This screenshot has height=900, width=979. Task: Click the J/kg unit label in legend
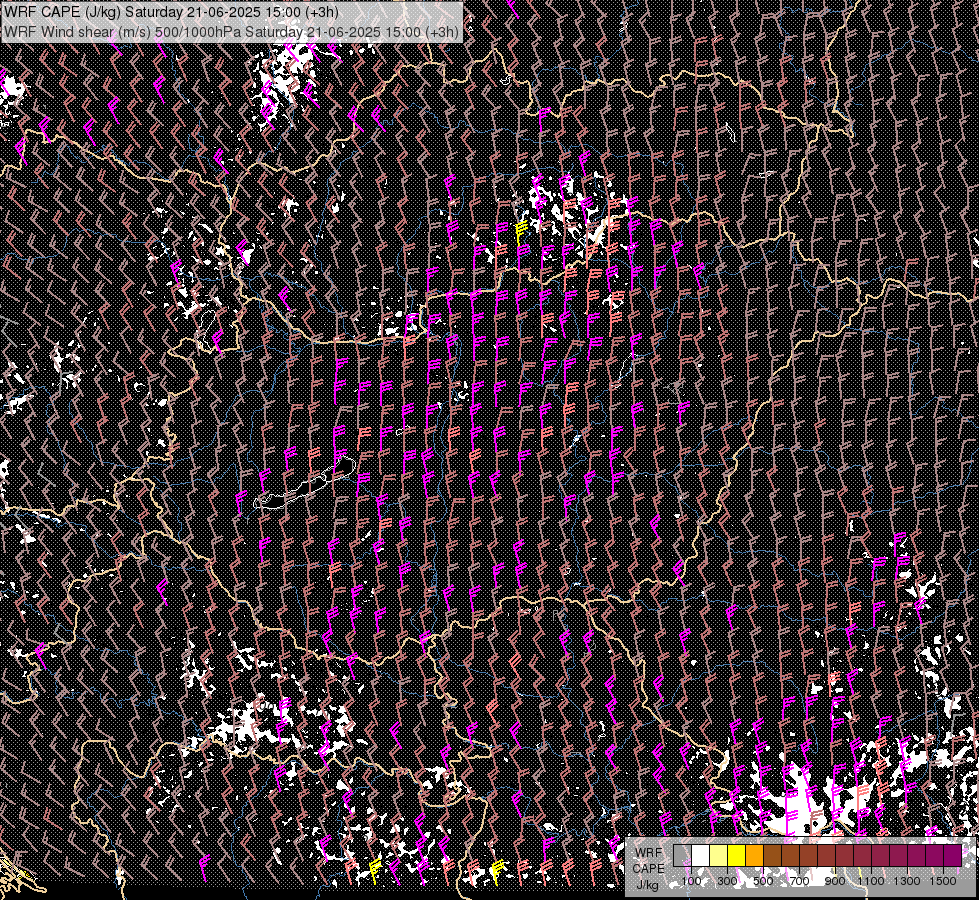click(x=647, y=885)
